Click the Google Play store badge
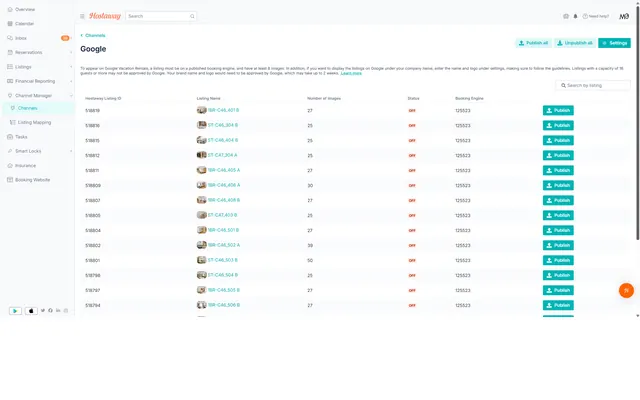640x400 pixels. tap(15, 311)
